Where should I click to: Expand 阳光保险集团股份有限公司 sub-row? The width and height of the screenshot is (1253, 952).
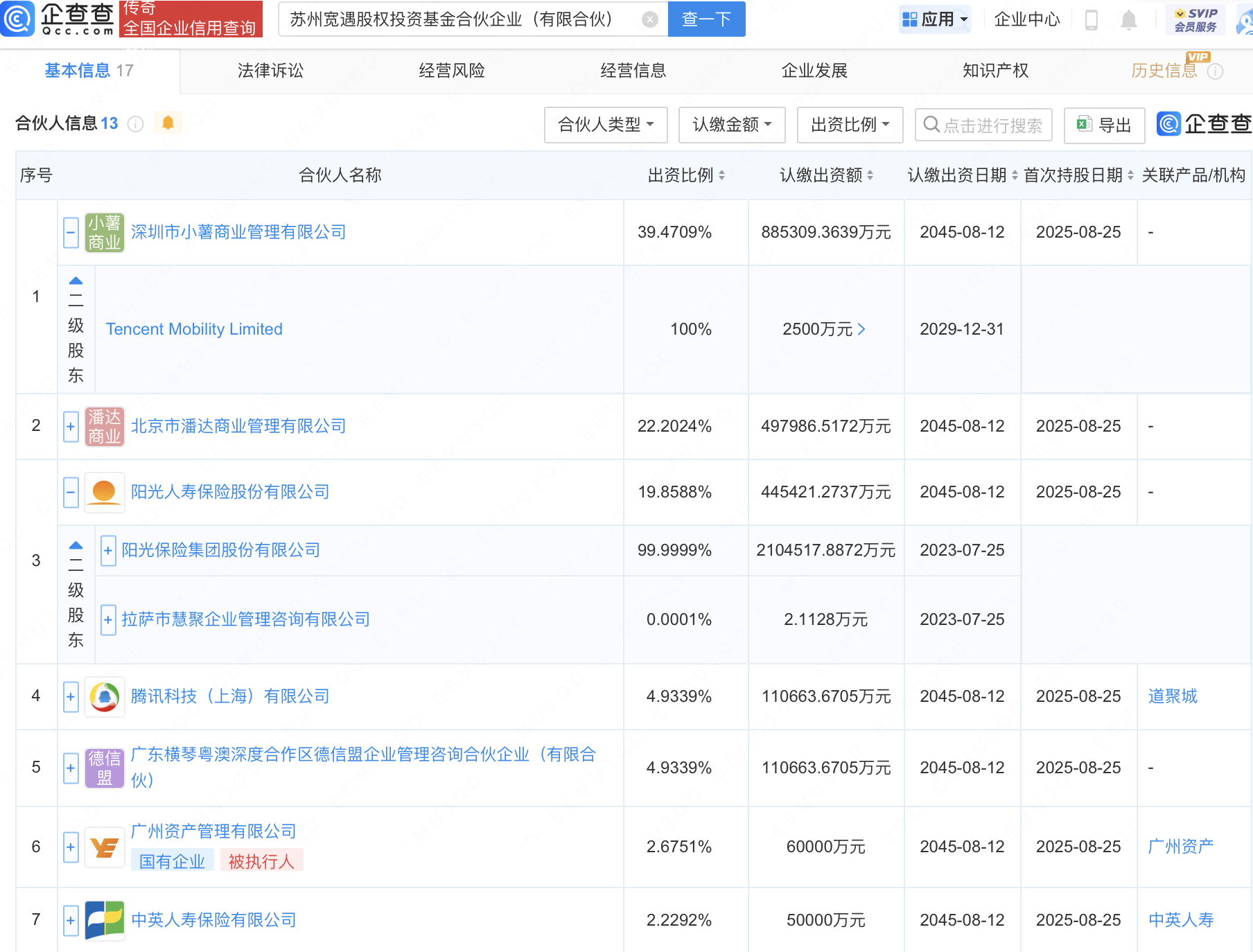click(108, 551)
